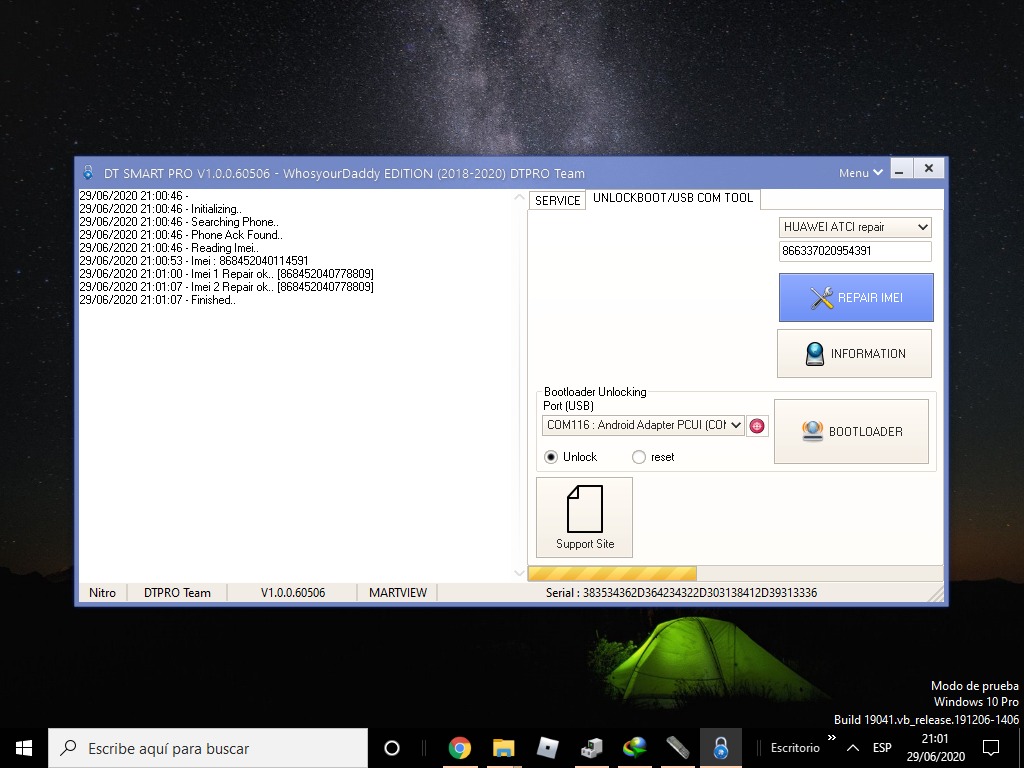This screenshot has width=1024, height=768.
Task: Click the 'Searching Phone..' log line
Action: [x=179, y=222]
